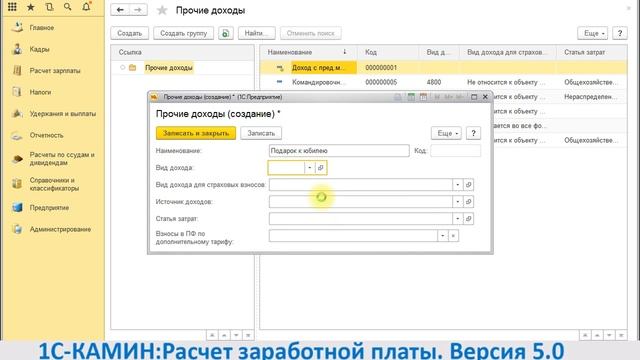Open Еще menu in list toolbar
The image size is (640, 360).
click(x=593, y=33)
